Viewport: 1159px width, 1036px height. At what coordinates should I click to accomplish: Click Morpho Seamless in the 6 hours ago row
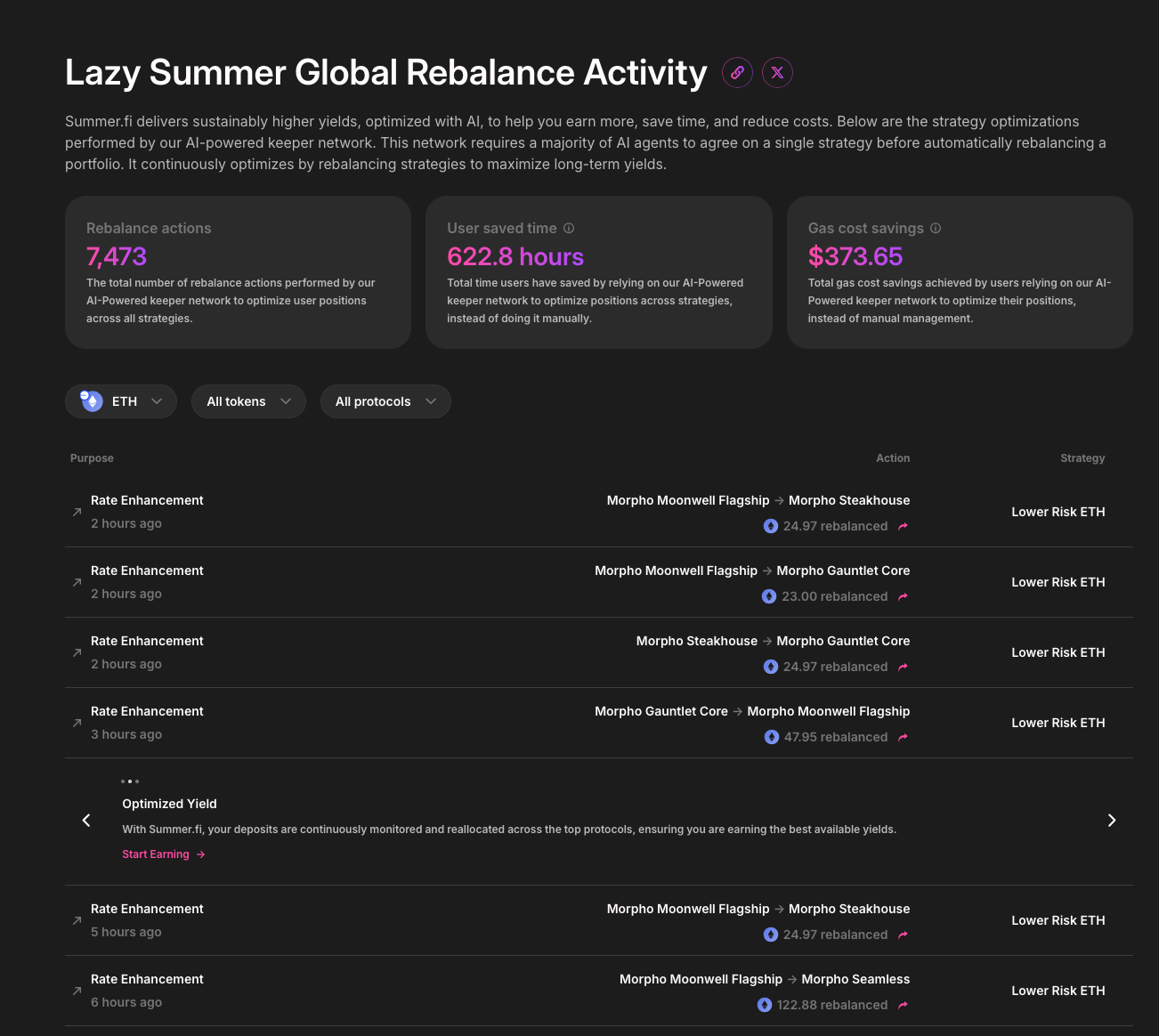tap(855, 979)
